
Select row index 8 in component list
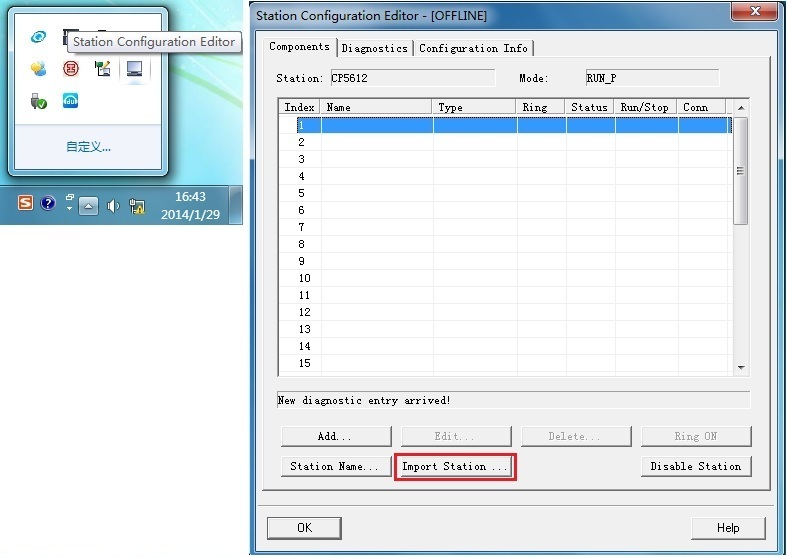coord(505,244)
